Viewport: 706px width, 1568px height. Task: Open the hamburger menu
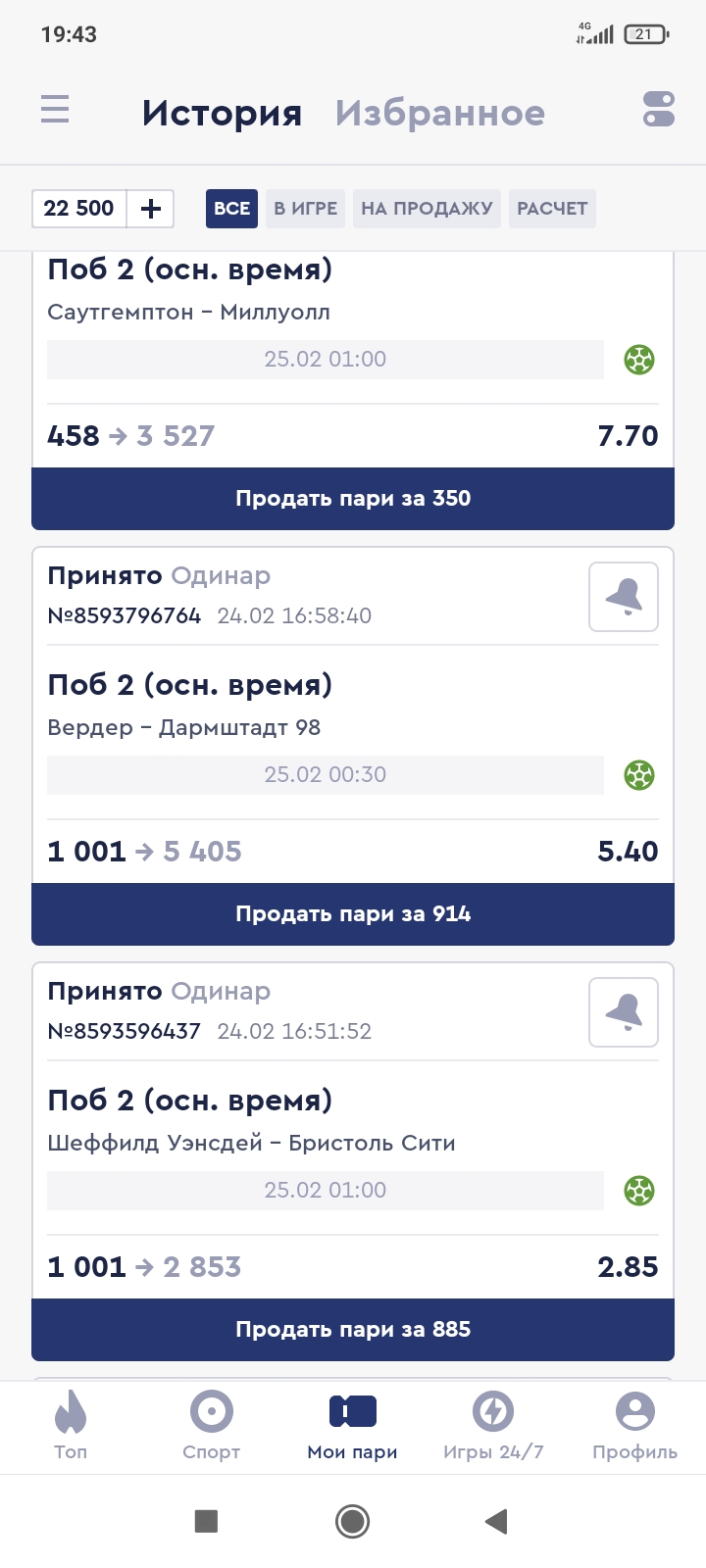(x=55, y=109)
